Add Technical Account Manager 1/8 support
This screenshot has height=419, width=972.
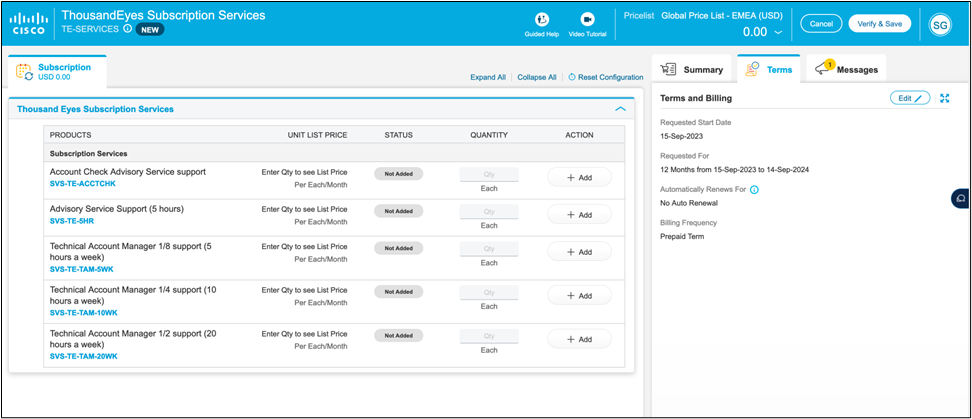pyautogui.click(x=579, y=252)
